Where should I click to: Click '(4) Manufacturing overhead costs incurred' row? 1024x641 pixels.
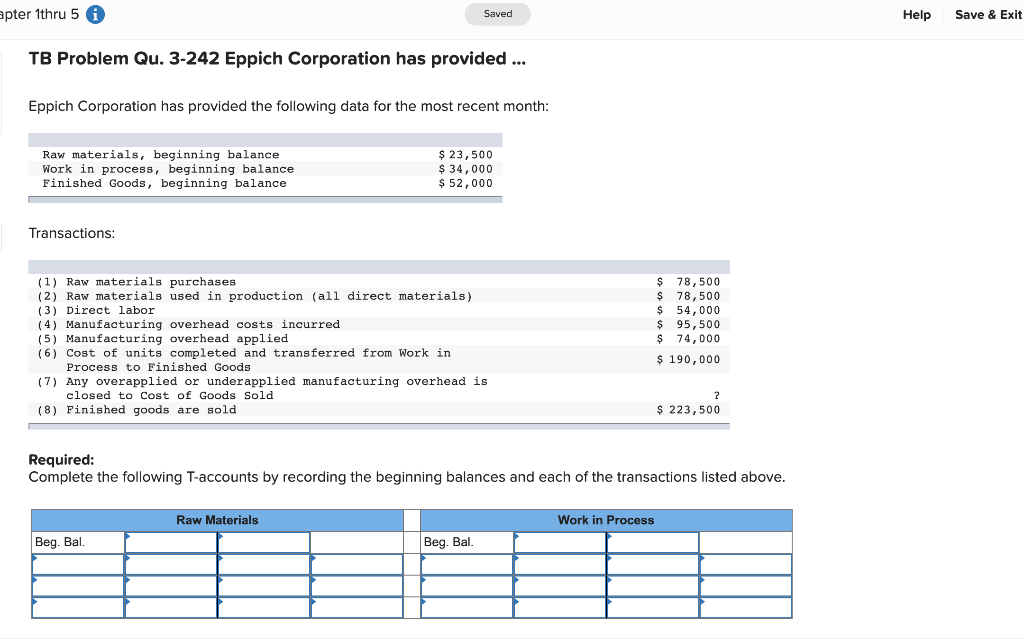(x=379, y=324)
